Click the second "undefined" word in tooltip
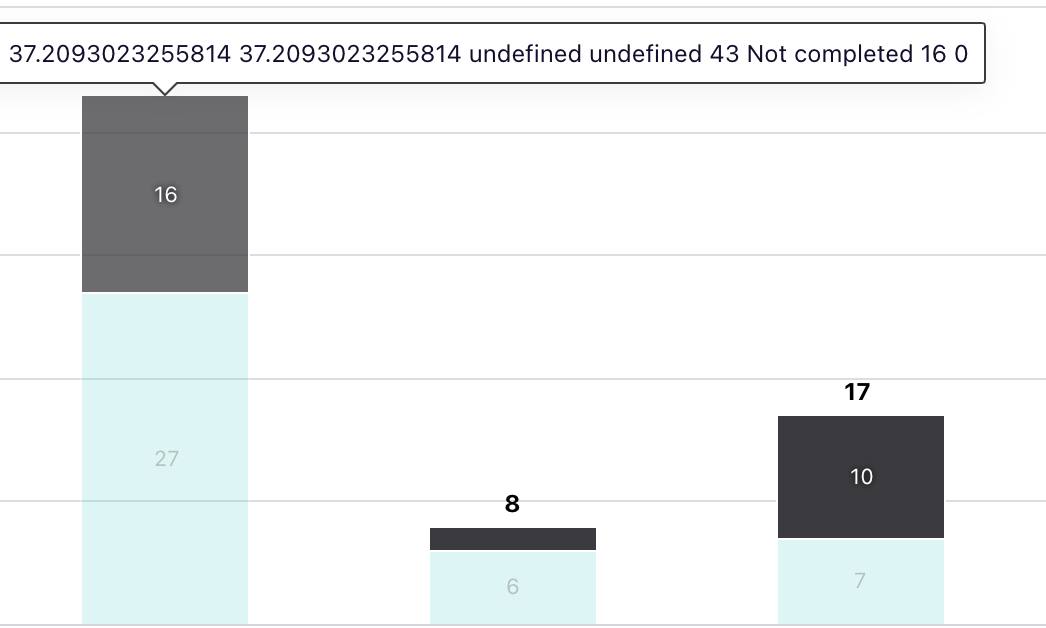Screen dimensions: 1046x628 coord(645,54)
